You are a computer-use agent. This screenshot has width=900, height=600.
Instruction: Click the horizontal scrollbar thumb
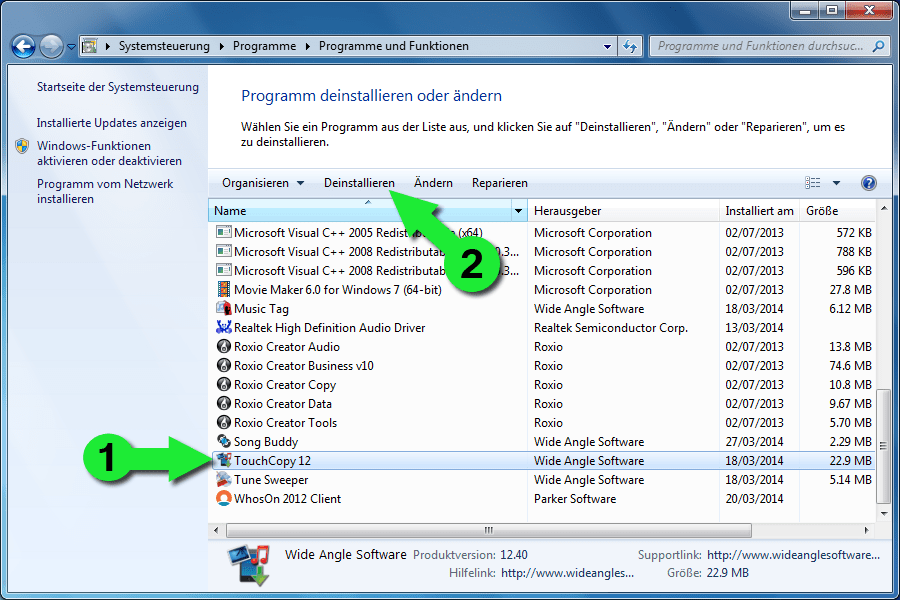click(488, 530)
